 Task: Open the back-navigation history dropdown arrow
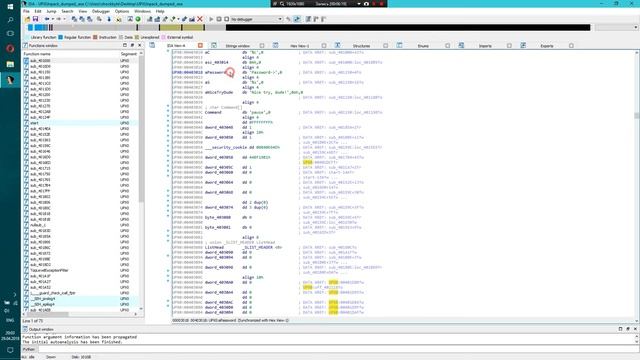(x=53, y=19)
